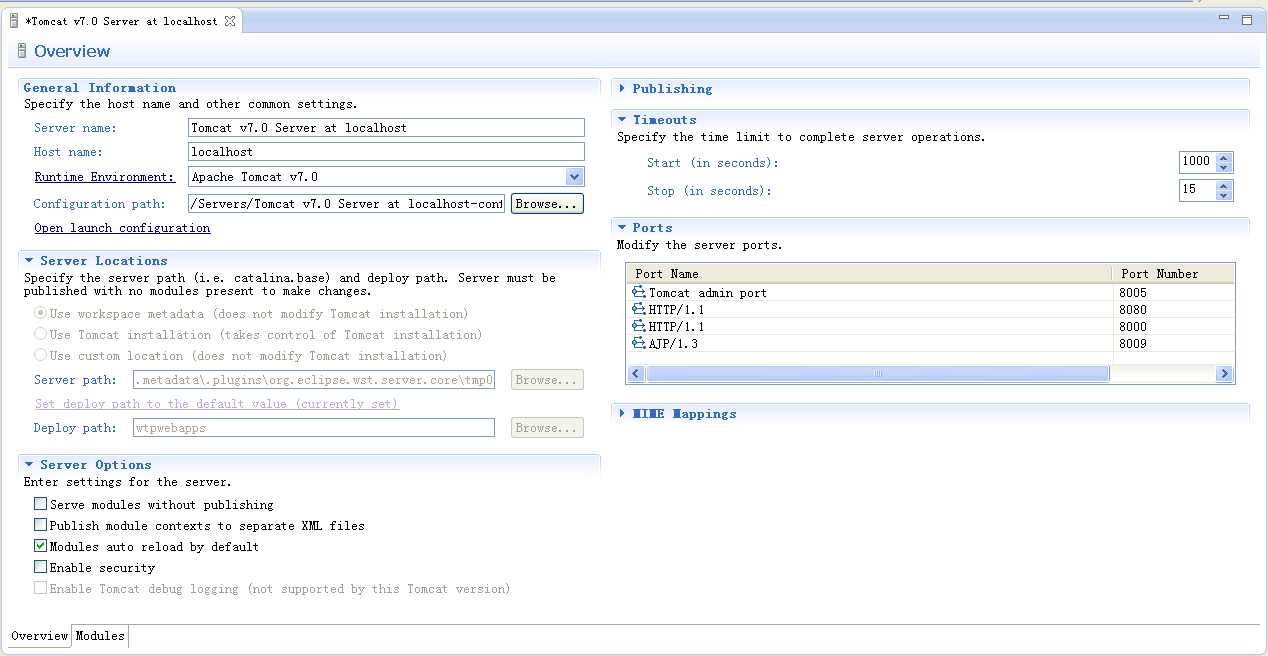Screen dimensions: 1268x656
Task: Click the Host name field
Action: point(386,152)
